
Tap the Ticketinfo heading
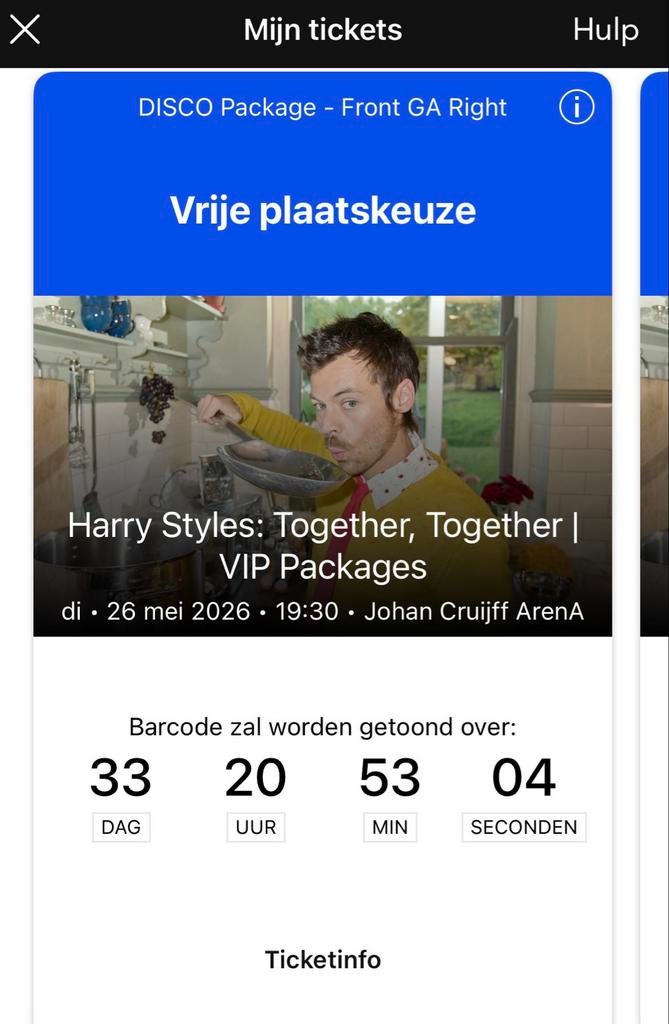[322, 959]
